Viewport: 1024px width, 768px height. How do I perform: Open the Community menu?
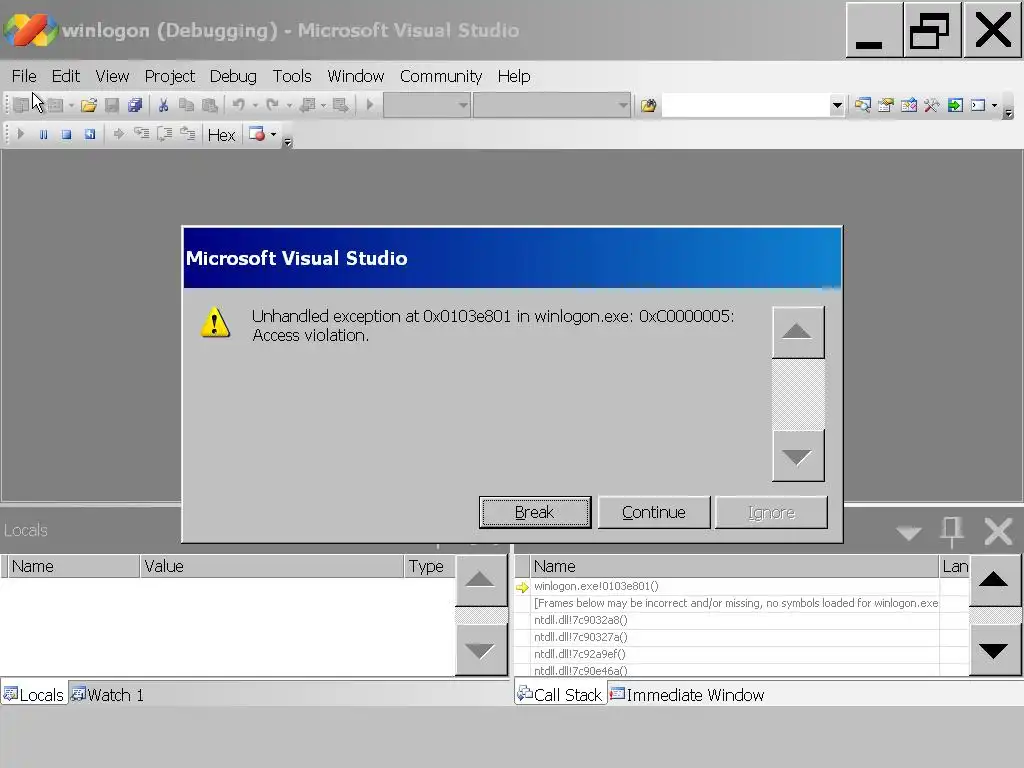coord(441,76)
